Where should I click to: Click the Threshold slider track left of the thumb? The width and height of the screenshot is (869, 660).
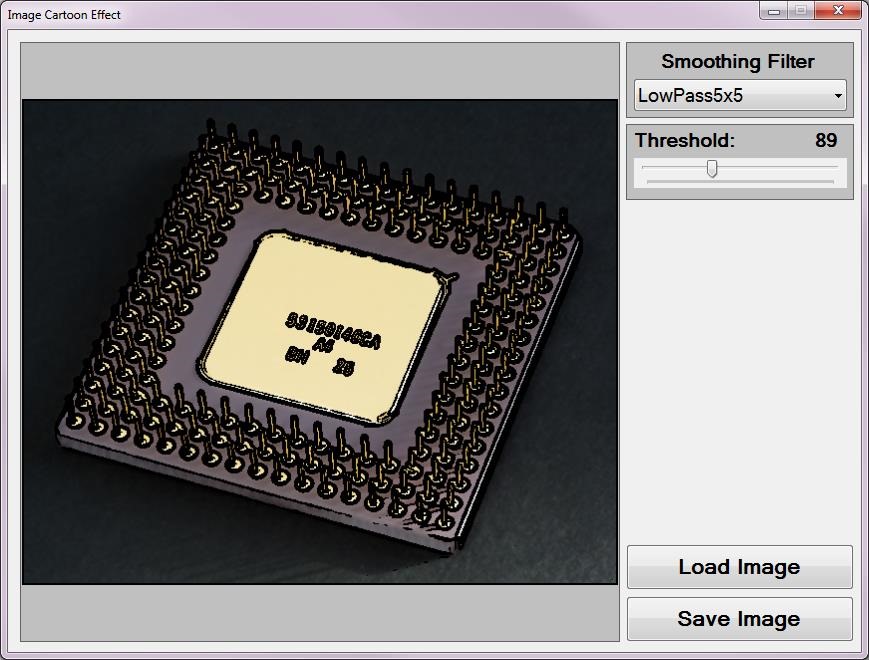click(672, 168)
